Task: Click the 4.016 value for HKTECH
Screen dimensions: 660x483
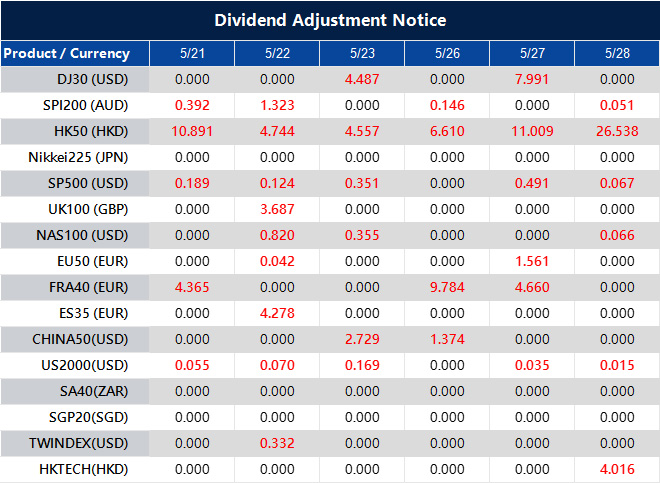Action: (617, 469)
